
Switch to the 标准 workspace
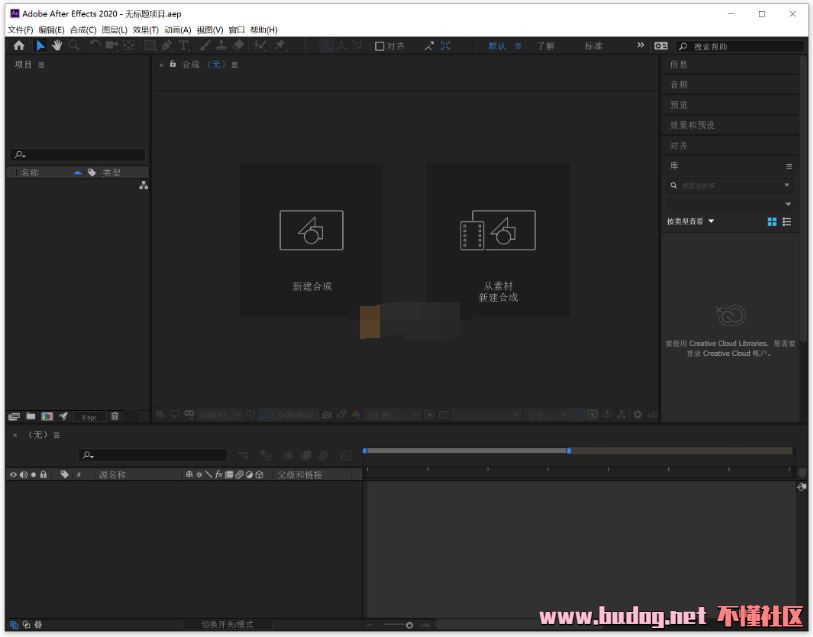coord(593,46)
